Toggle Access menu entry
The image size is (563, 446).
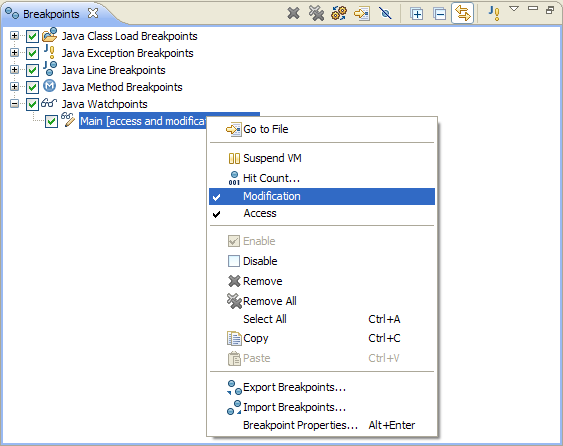pos(322,214)
